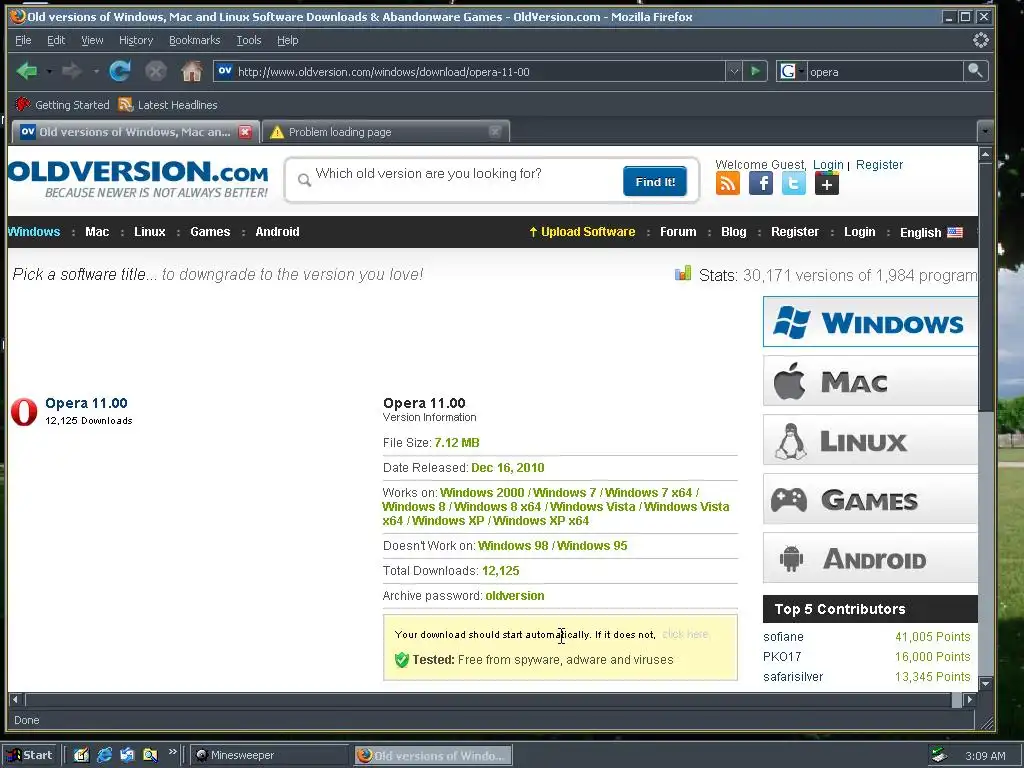Open the Windows Start button
The height and width of the screenshot is (768, 1024).
tap(30, 755)
